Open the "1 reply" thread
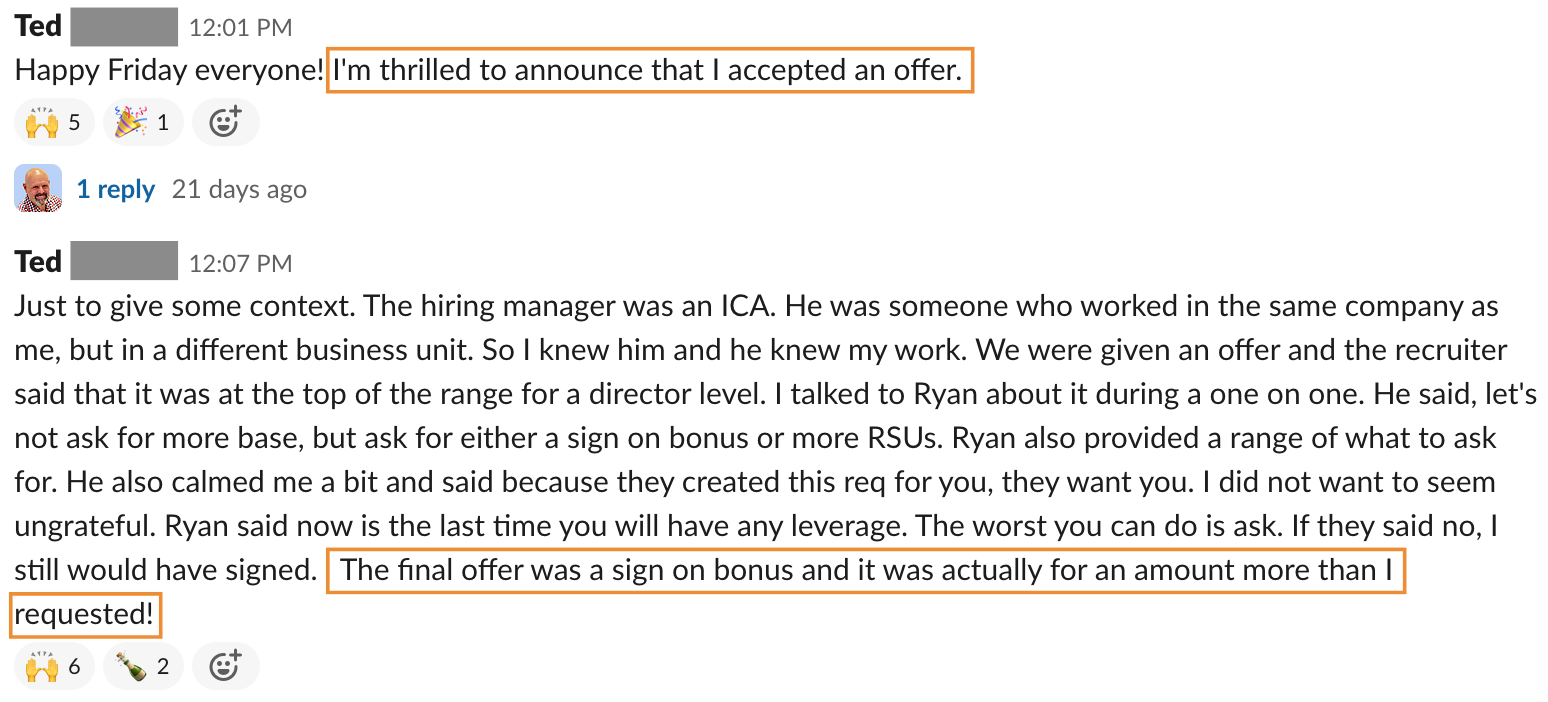The image size is (1548, 702). pos(116,189)
